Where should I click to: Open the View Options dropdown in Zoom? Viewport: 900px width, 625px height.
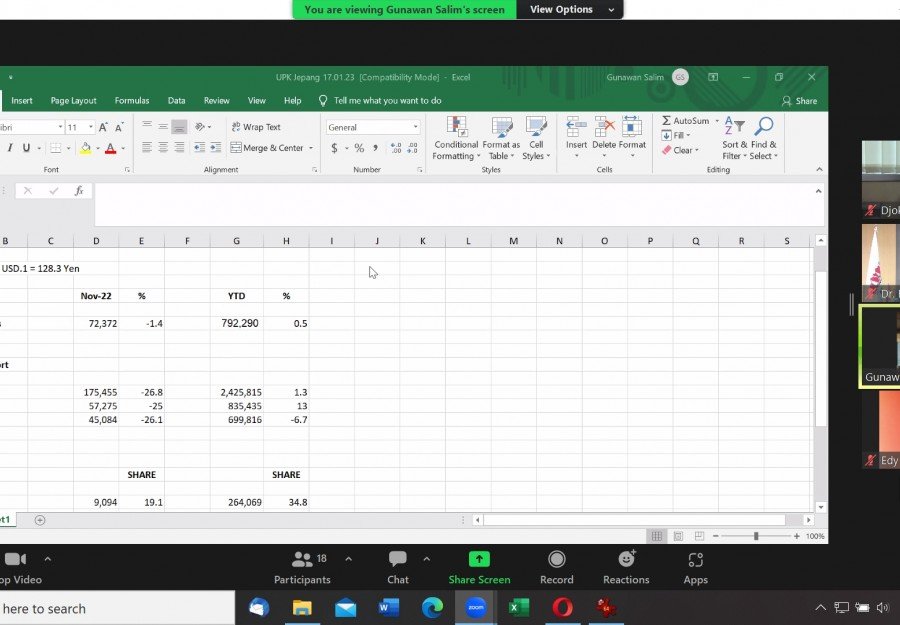pos(569,10)
